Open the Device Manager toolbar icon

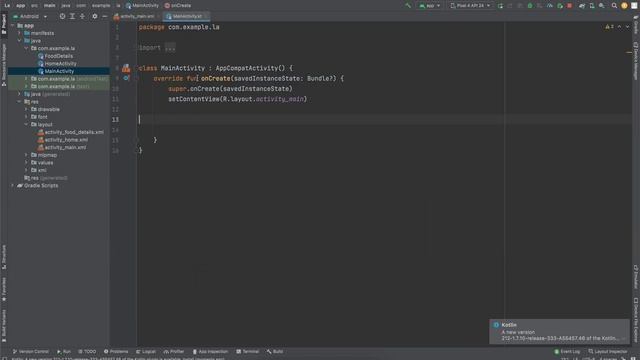click(592, 6)
